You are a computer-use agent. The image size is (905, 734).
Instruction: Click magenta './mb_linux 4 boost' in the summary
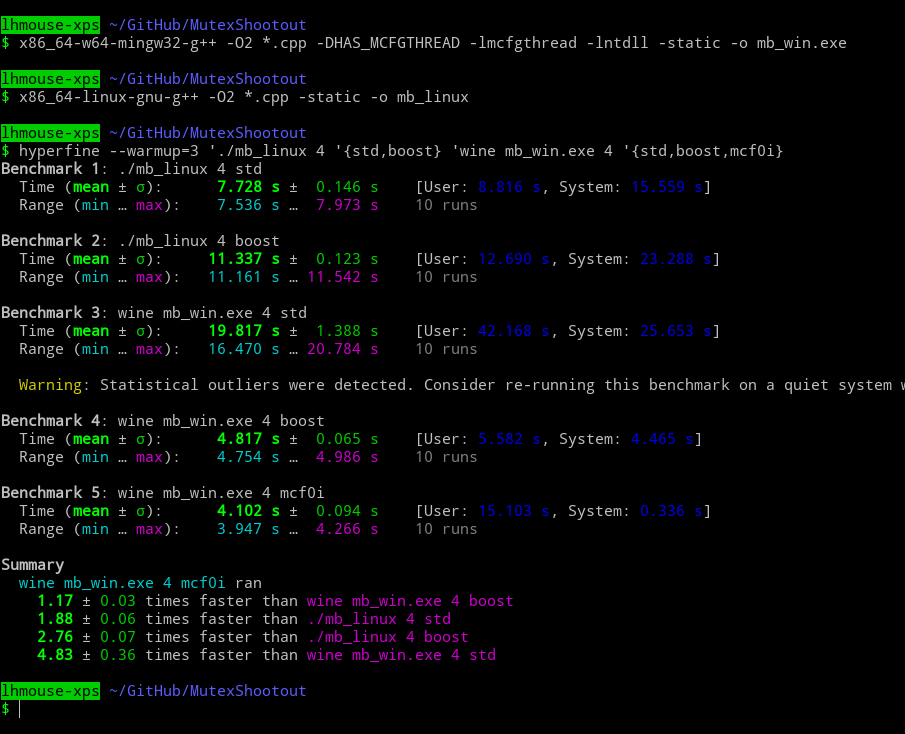[387, 637]
